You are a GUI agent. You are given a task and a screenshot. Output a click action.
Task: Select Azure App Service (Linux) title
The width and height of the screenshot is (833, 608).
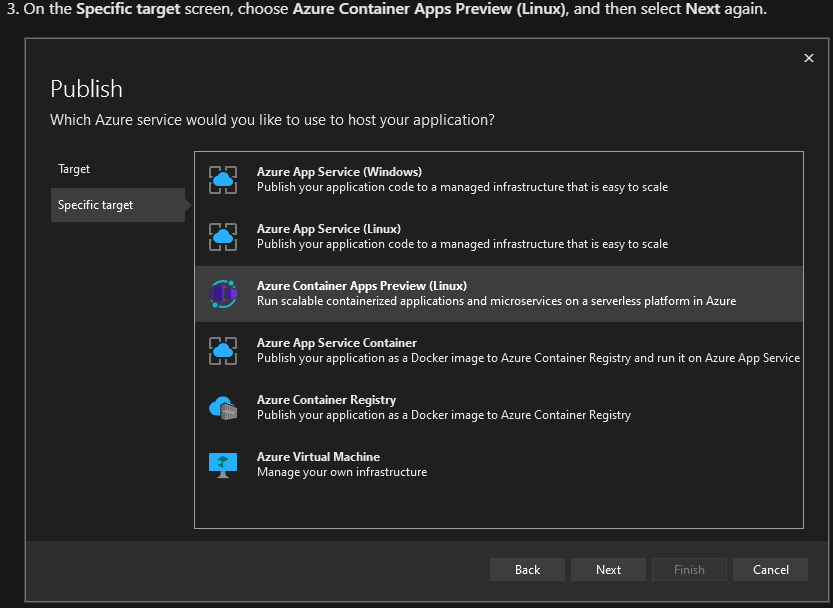coord(329,229)
